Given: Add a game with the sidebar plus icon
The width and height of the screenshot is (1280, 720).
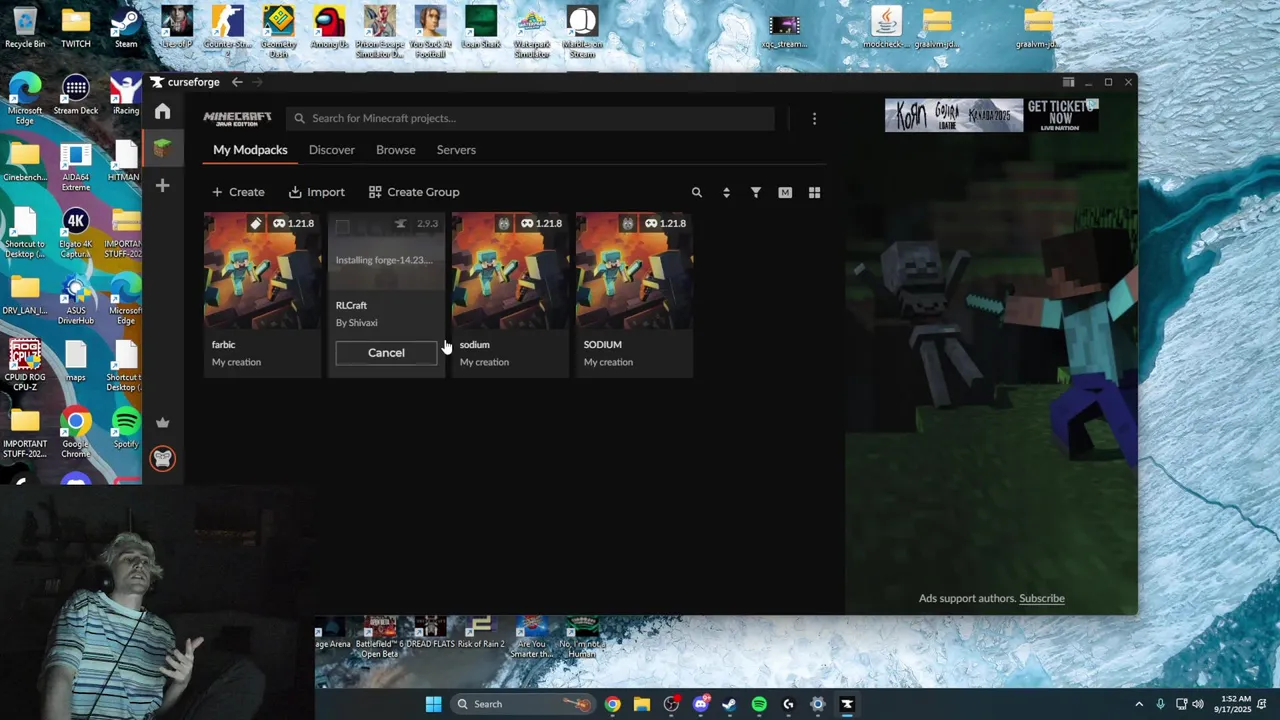Looking at the screenshot, I should 162,185.
